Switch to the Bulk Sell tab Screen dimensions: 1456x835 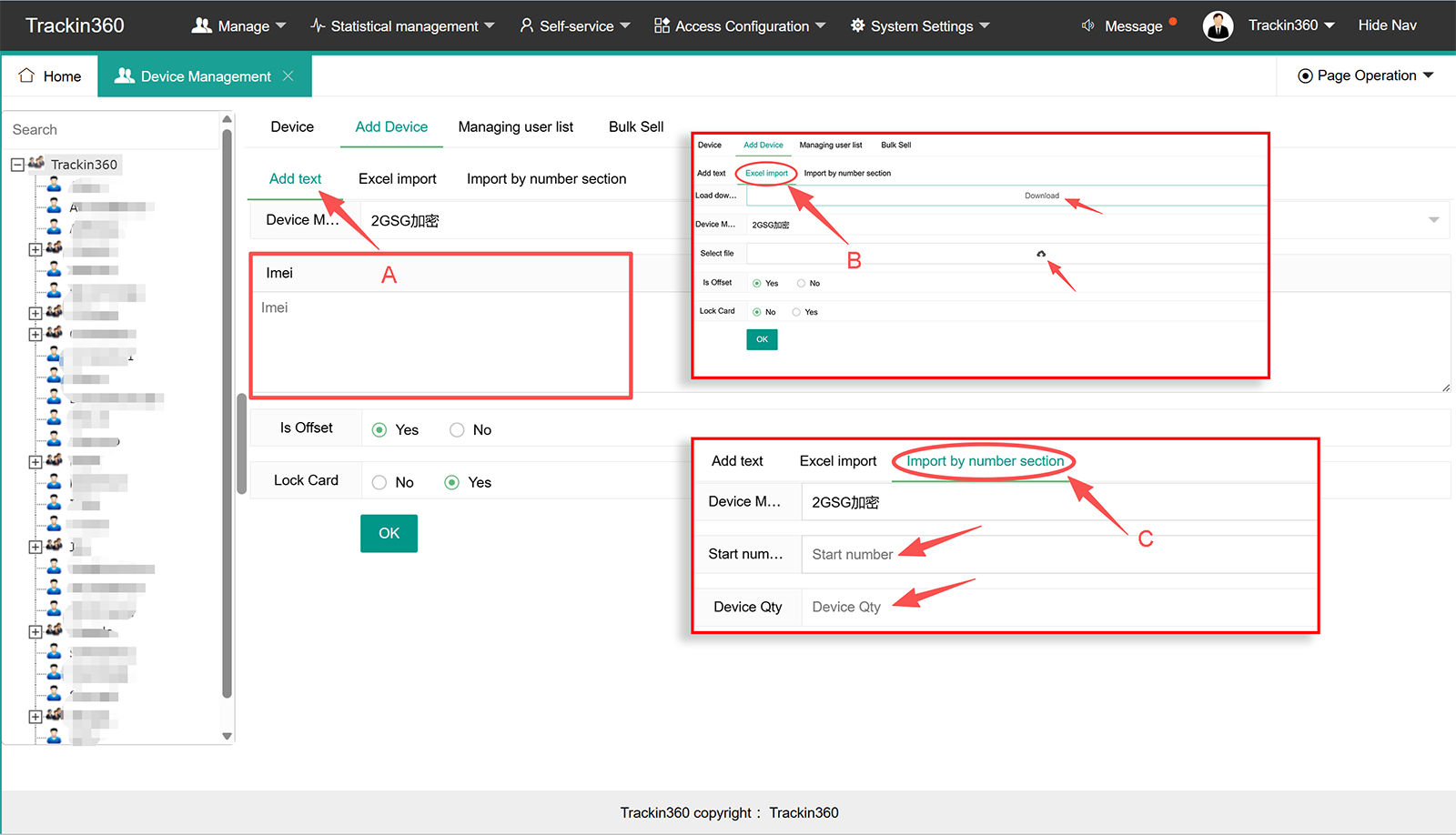pos(636,127)
